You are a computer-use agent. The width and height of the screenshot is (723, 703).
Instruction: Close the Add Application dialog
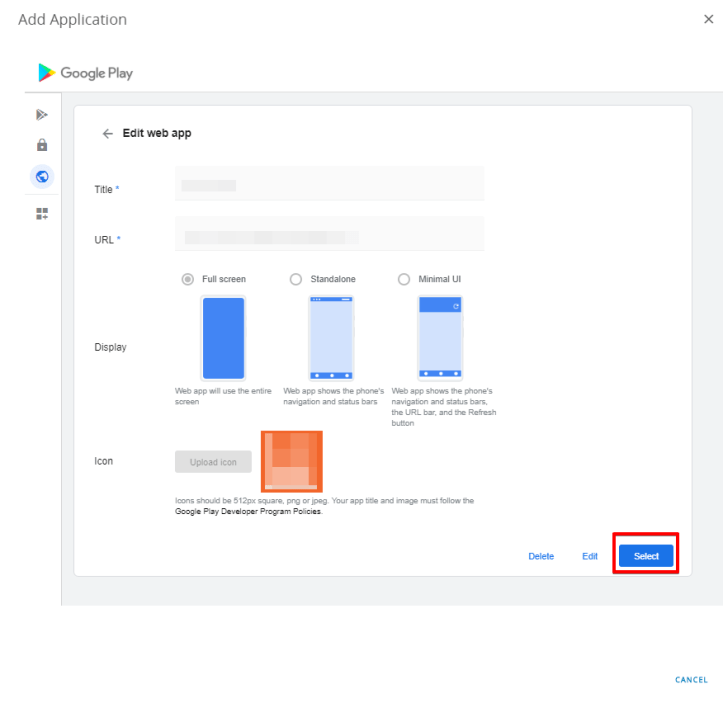[x=709, y=20]
